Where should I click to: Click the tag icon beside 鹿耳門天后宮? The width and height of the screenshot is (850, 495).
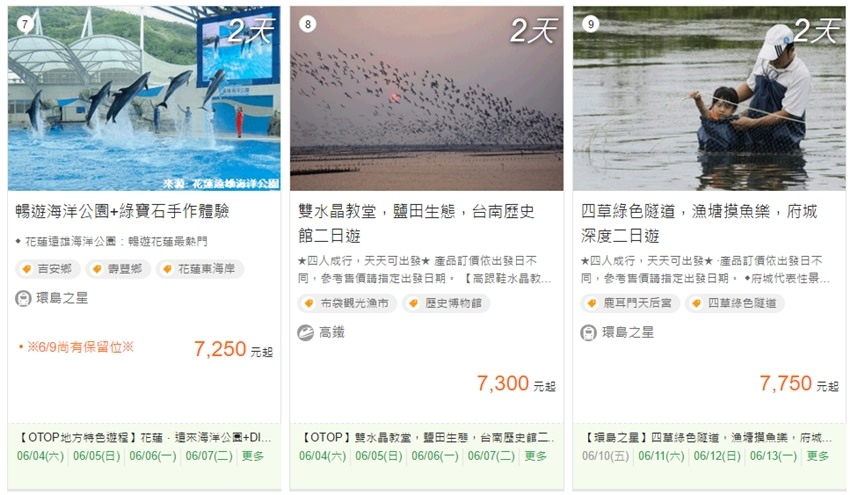pos(594,303)
